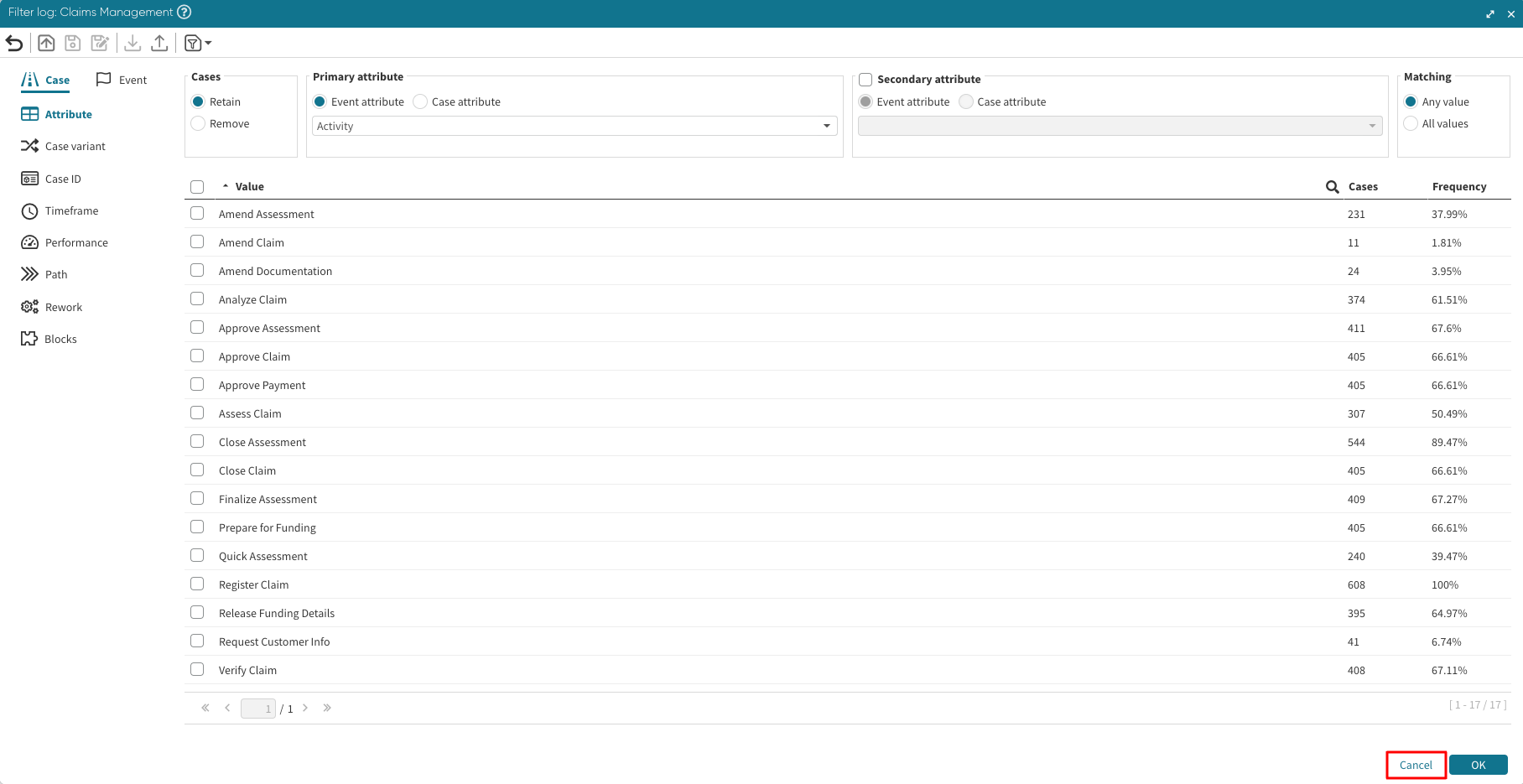Screen dimensions: 1523x784
Task: Click the search magnifier in table header
Action: click(1332, 187)
